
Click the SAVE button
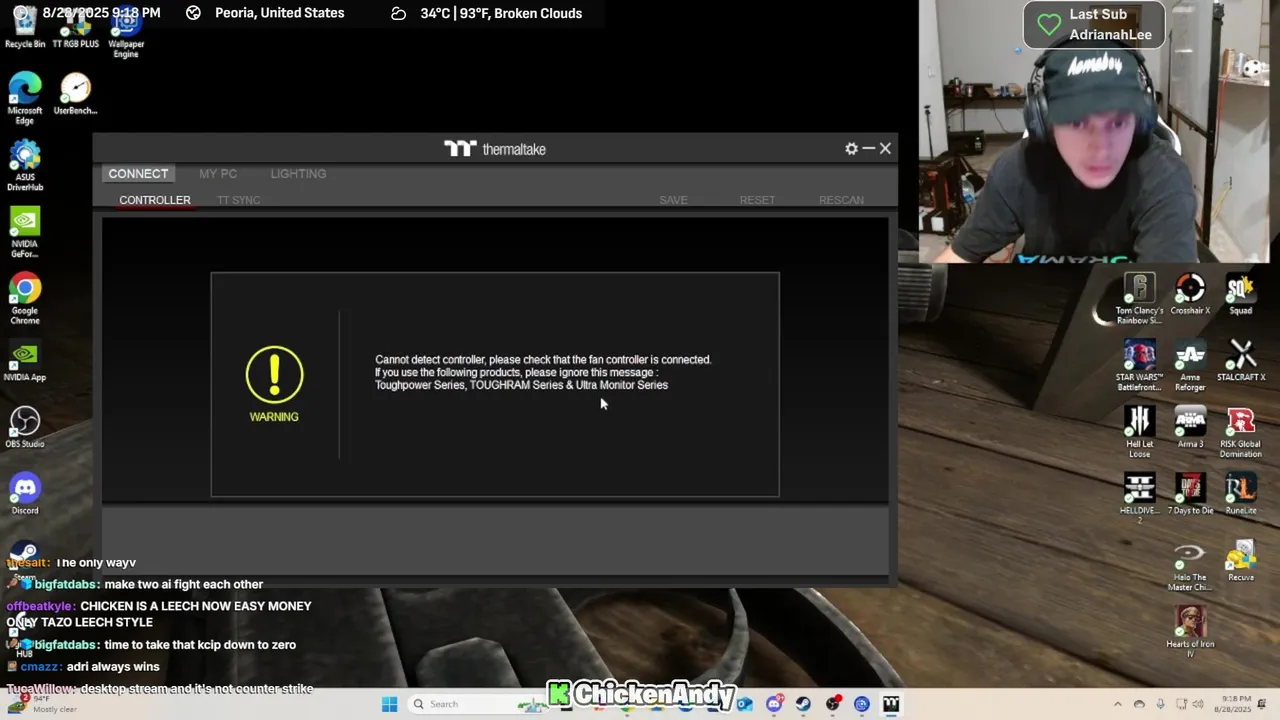[673, 200]
